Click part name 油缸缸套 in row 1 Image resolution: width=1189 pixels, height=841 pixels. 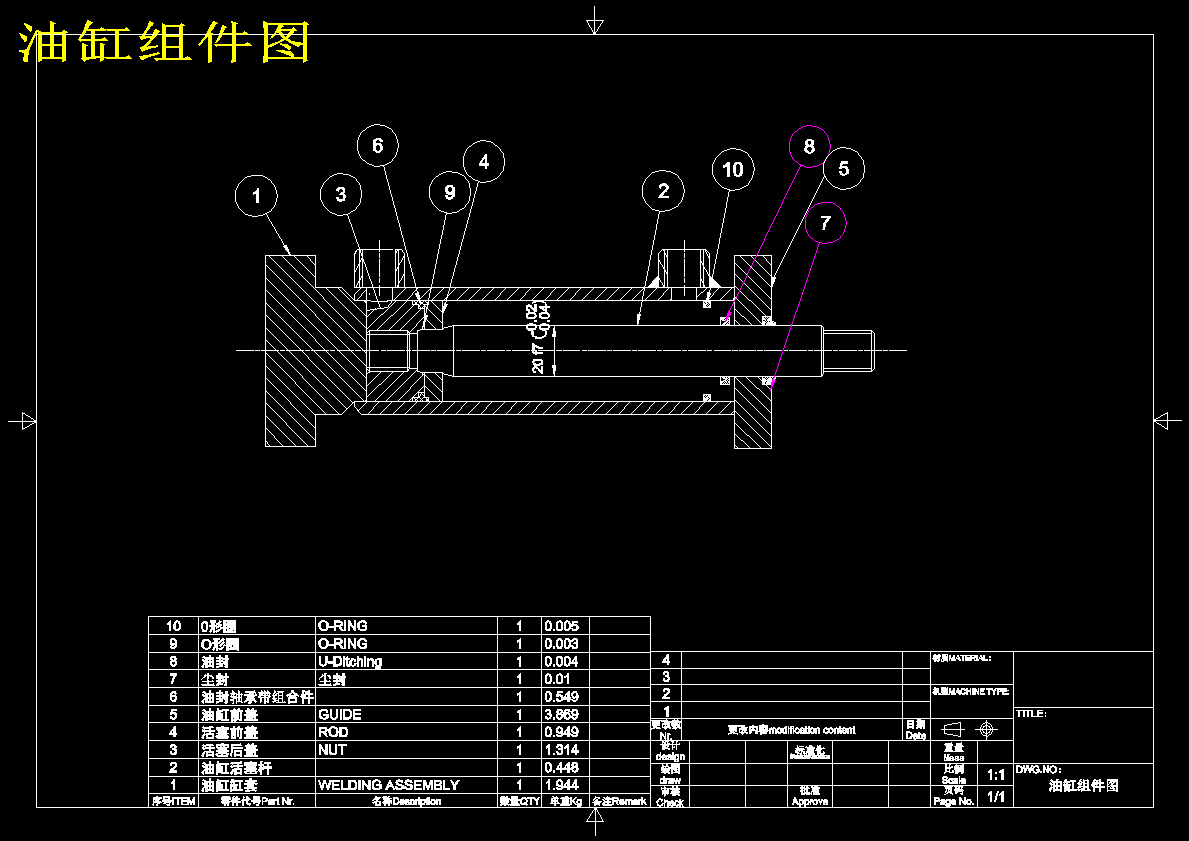coord(230,785)
